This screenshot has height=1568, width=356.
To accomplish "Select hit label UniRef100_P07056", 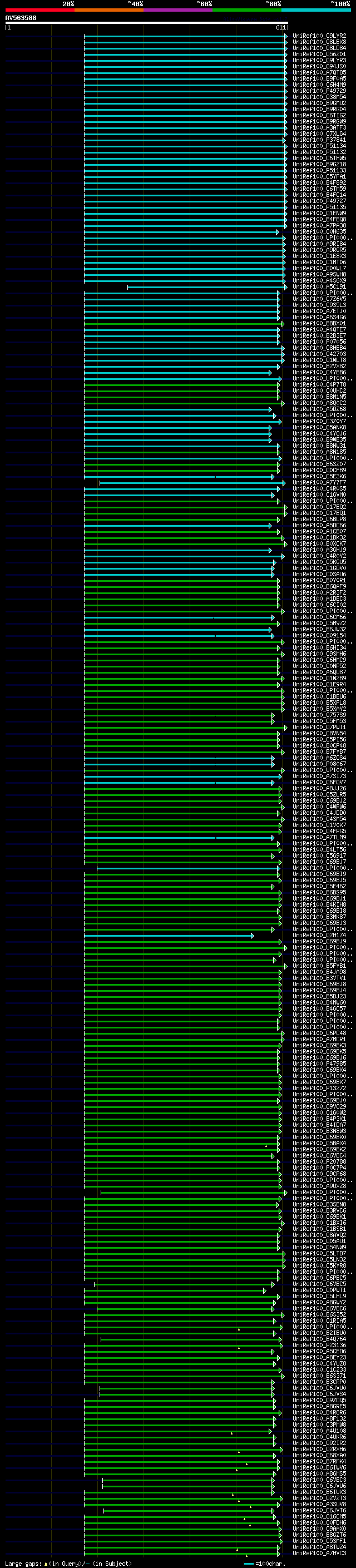I will click(x=319, y=342).
